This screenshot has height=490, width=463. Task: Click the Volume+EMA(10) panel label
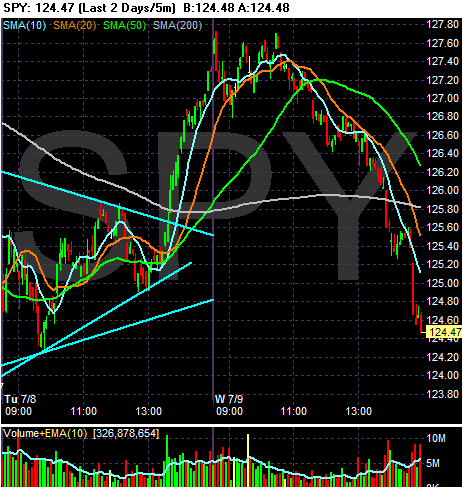(45, 433)
